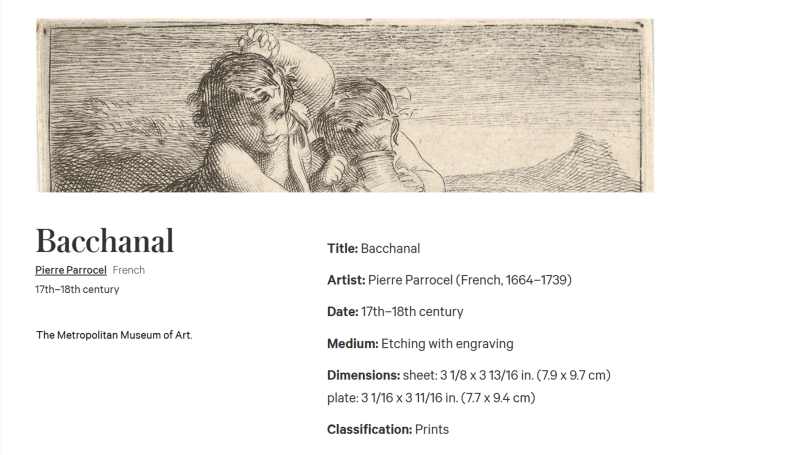The height and width of the screenshot is (455, 800).
Task: Click the bold Classification label
Action: tap(369, 429)
